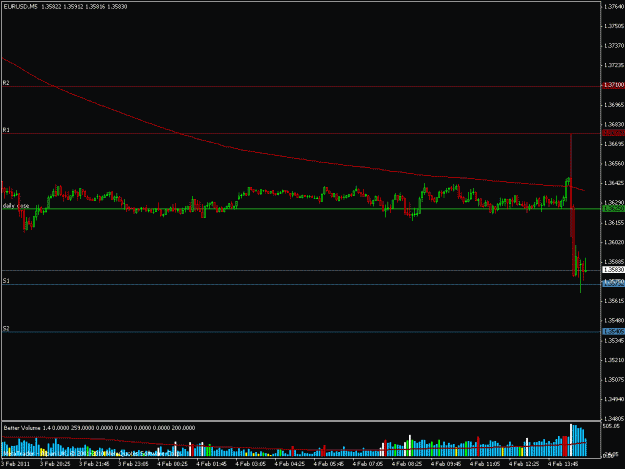Click the 1.35345 price scale value
This screenshot has width=625, height=469.
click(x=614, y=341)
